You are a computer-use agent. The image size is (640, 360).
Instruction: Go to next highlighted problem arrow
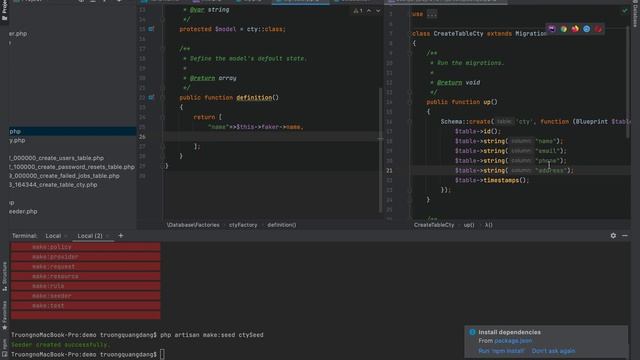[378, 11]
